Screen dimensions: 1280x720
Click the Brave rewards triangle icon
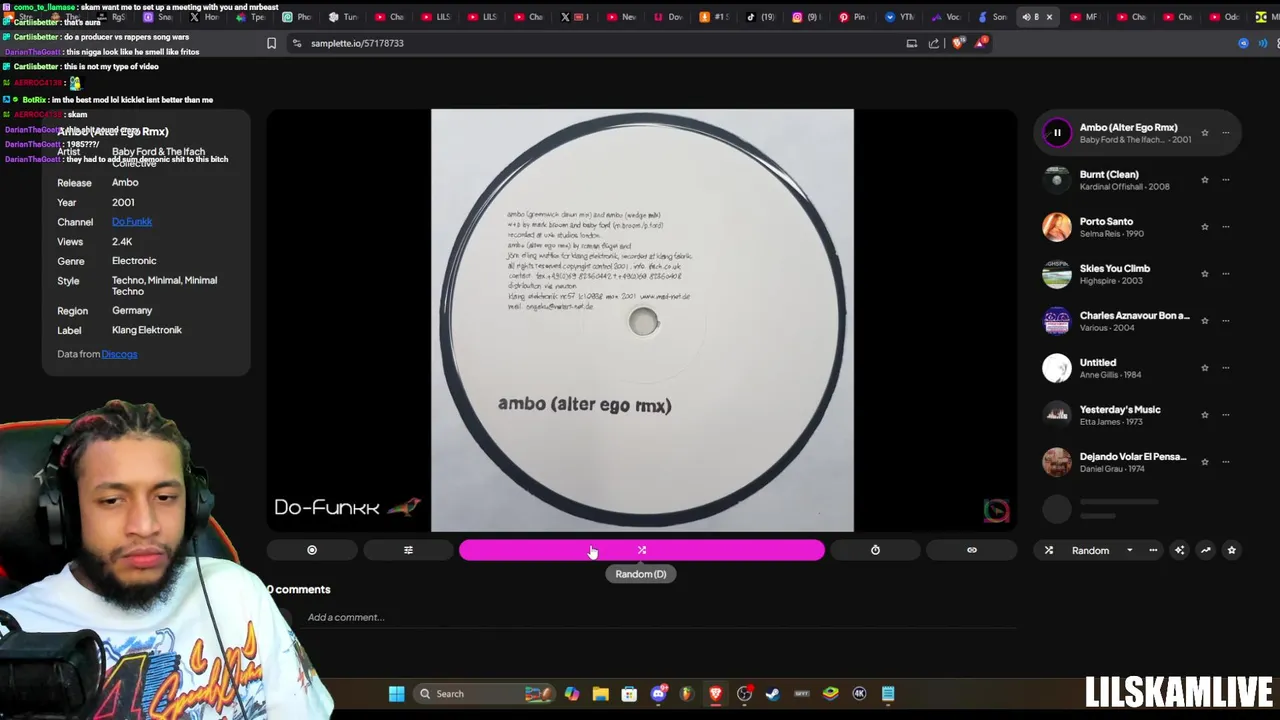982,42
